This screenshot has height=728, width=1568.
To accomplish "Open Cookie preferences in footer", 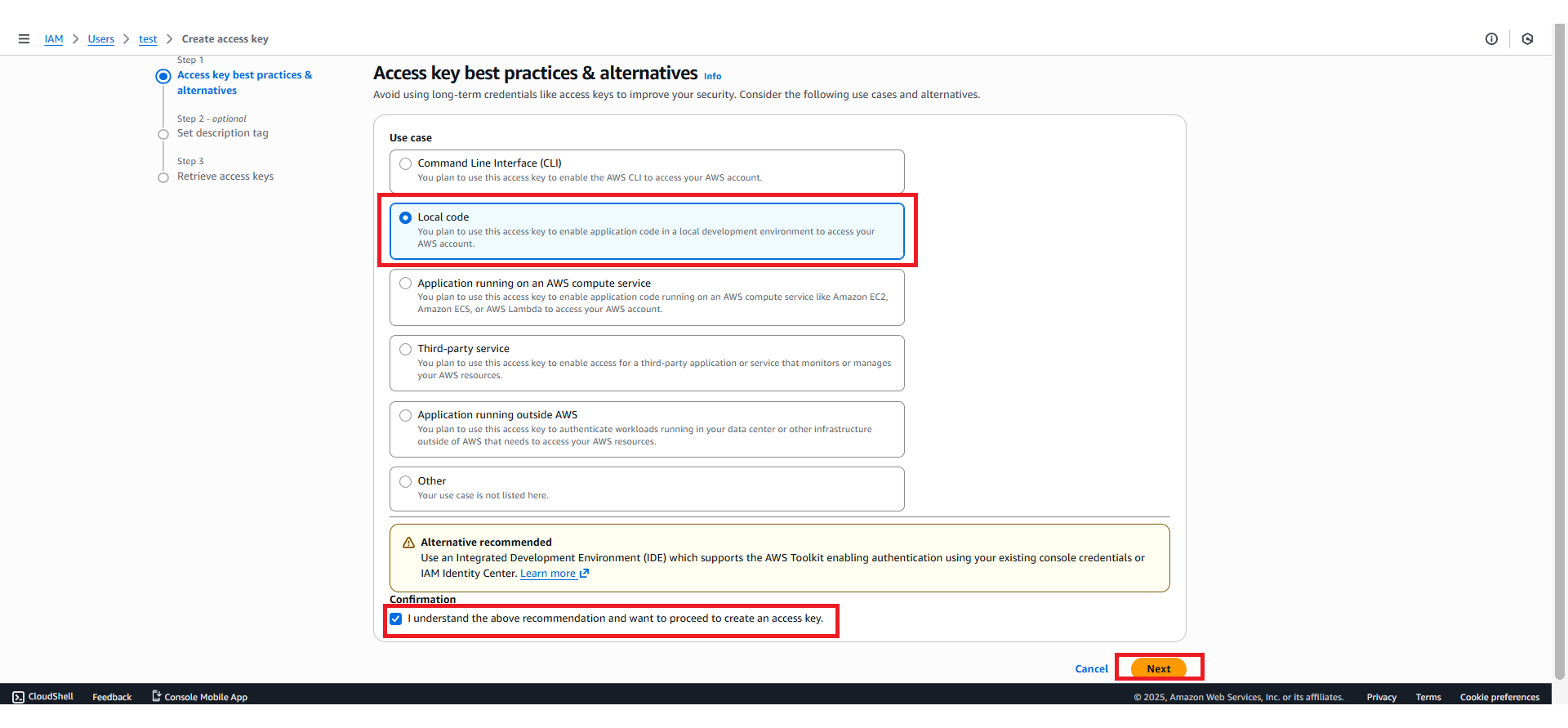I will pyautogui.click(x=1499, y=697).
